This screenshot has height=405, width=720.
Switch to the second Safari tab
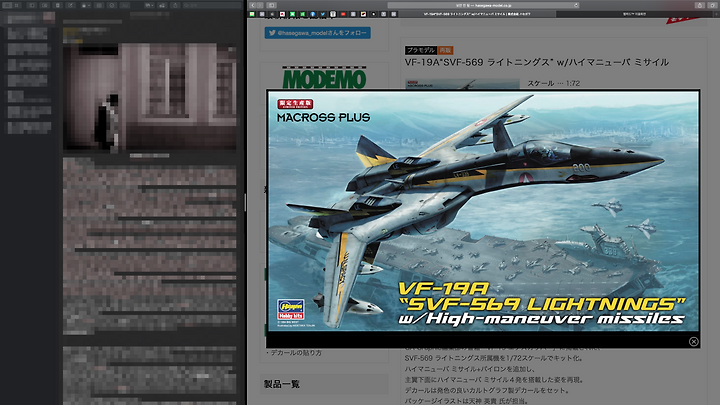click(634, 14)
